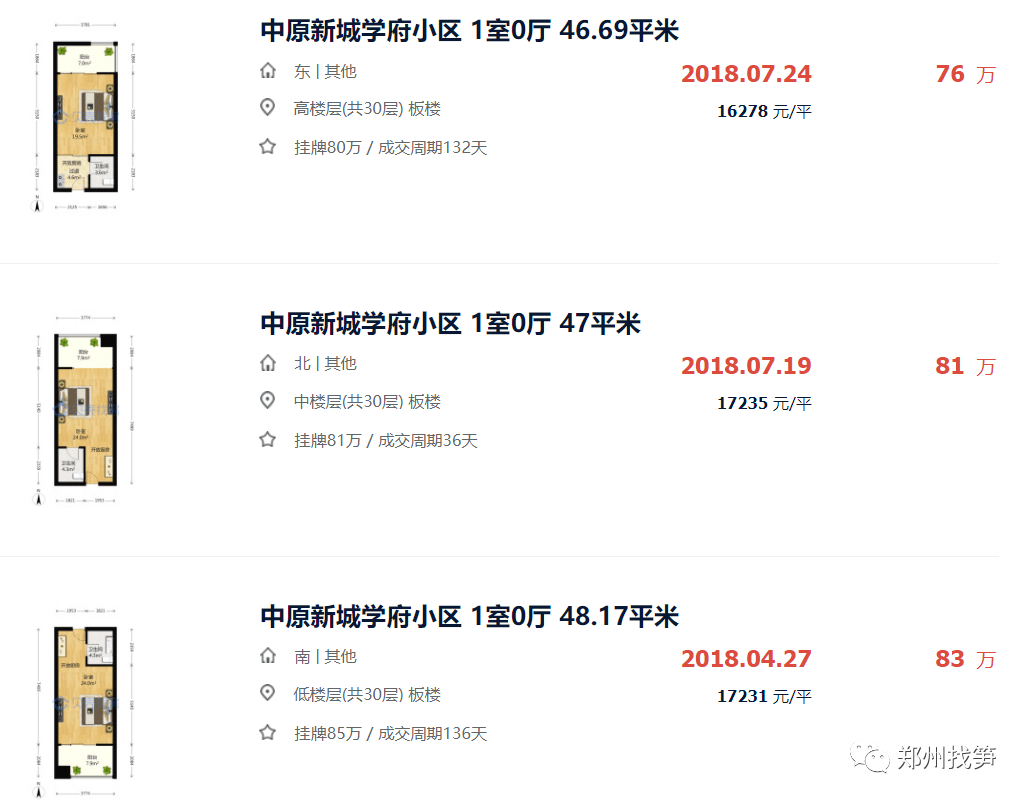
Task: Click house icon beside 南 | 其他
Action: [x=267, y=657]
